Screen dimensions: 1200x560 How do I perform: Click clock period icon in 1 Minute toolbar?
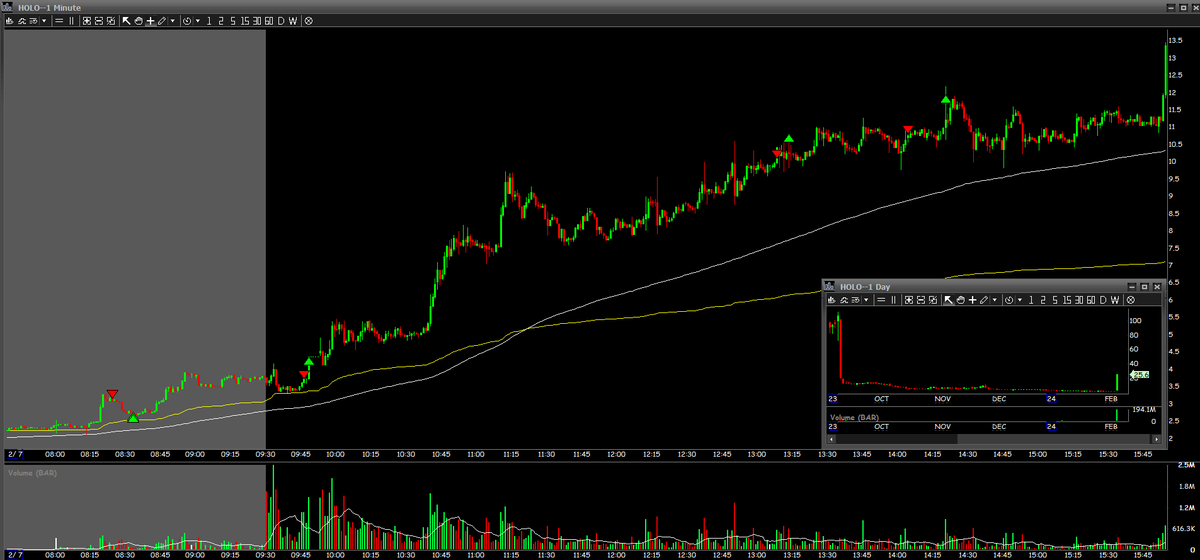(x=187, y=20)
